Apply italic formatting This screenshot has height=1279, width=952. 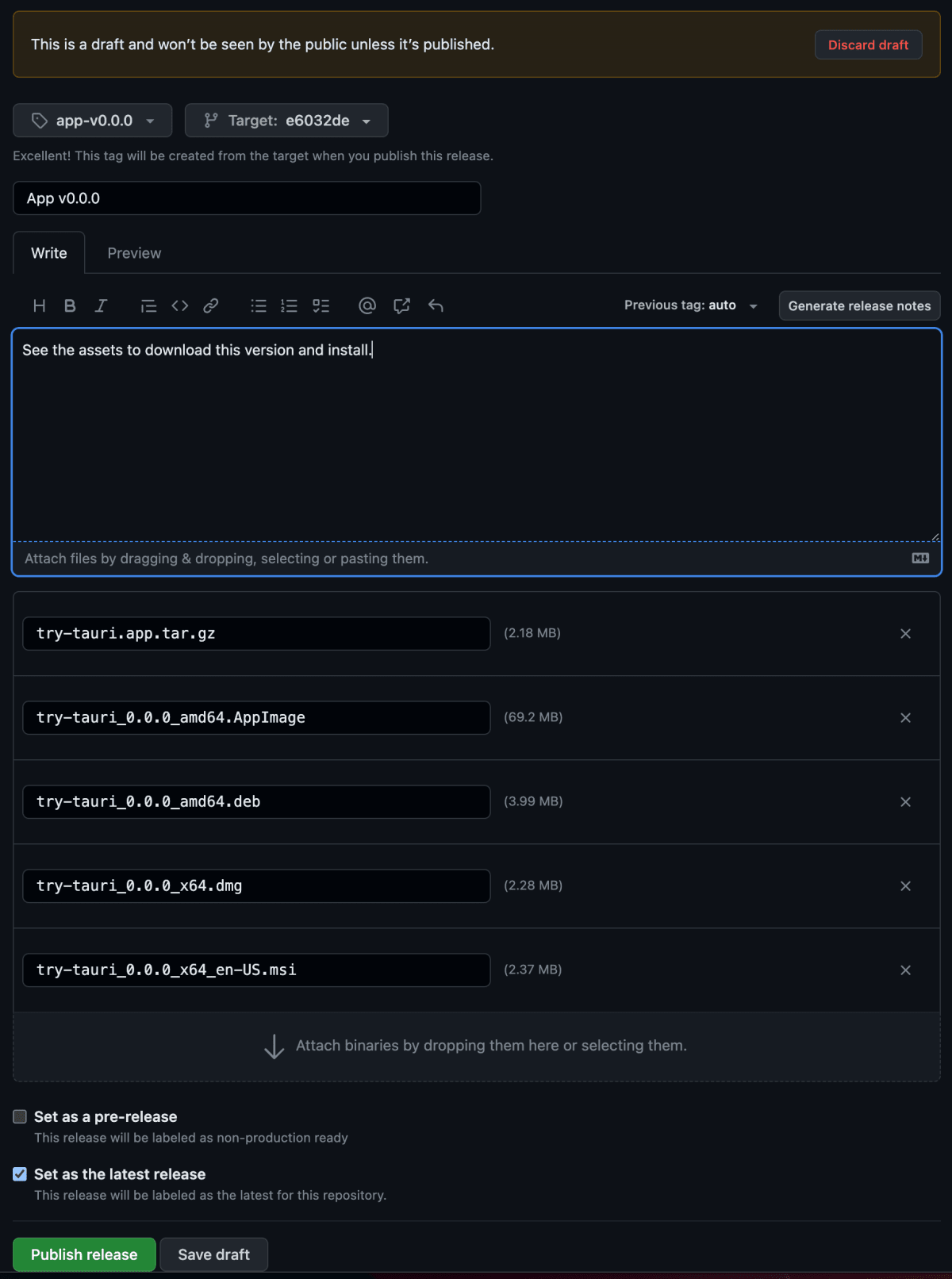(101, 305)
